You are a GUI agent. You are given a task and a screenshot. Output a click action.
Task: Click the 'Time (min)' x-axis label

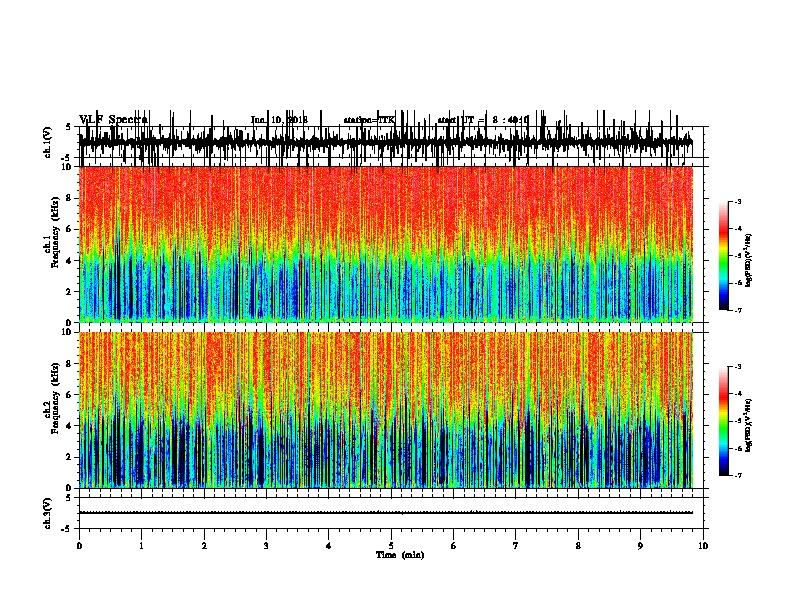(400, 555)
